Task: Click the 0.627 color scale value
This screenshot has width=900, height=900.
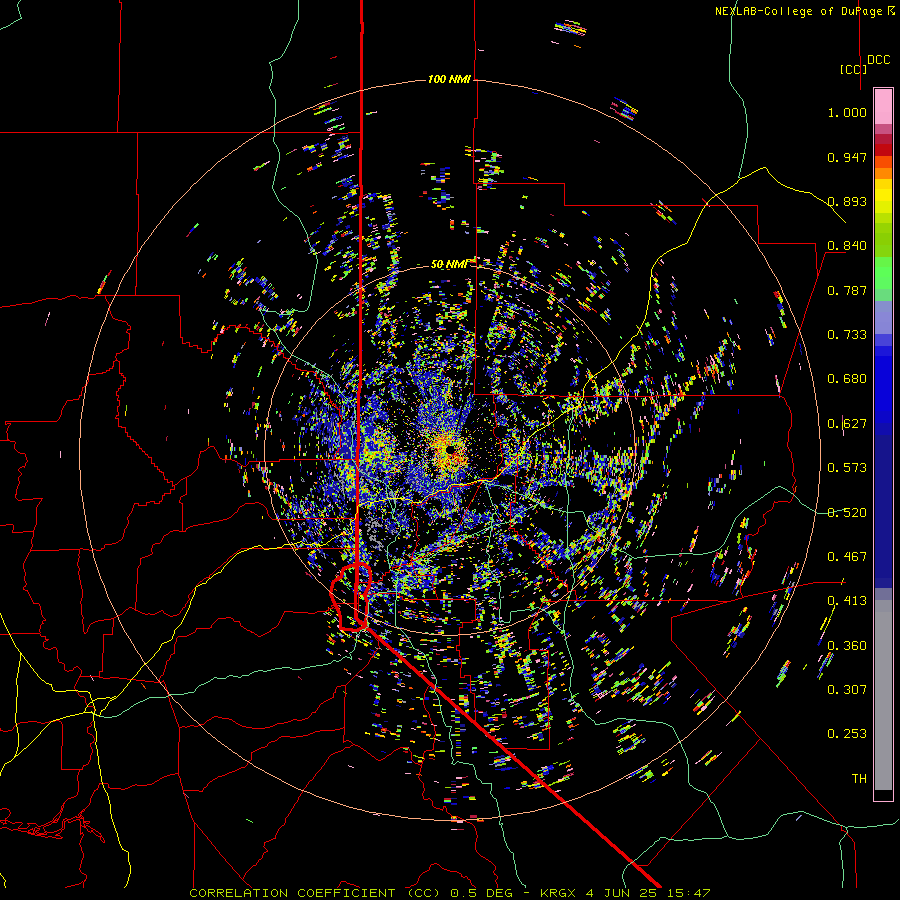Action: pyautogui.click(x=847, y=424)
